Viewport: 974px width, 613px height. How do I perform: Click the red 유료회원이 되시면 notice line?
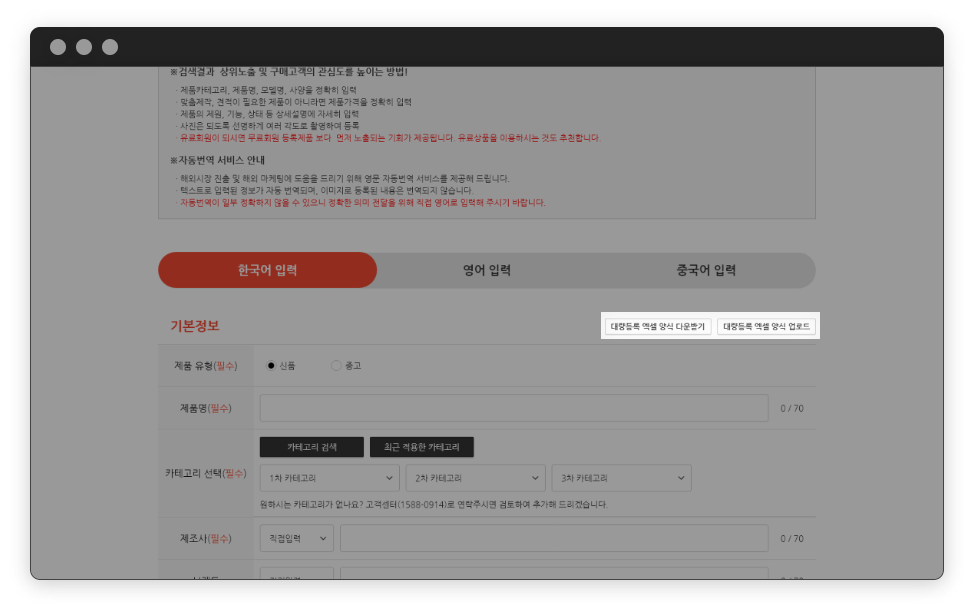point(390,138)
